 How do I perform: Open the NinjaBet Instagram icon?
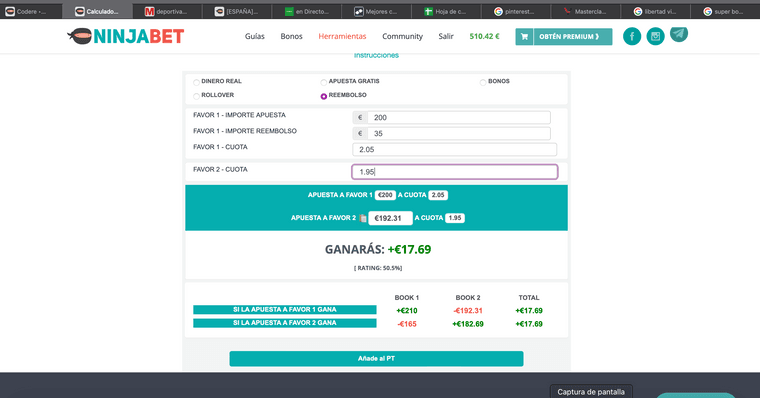(x=655, y=36)
